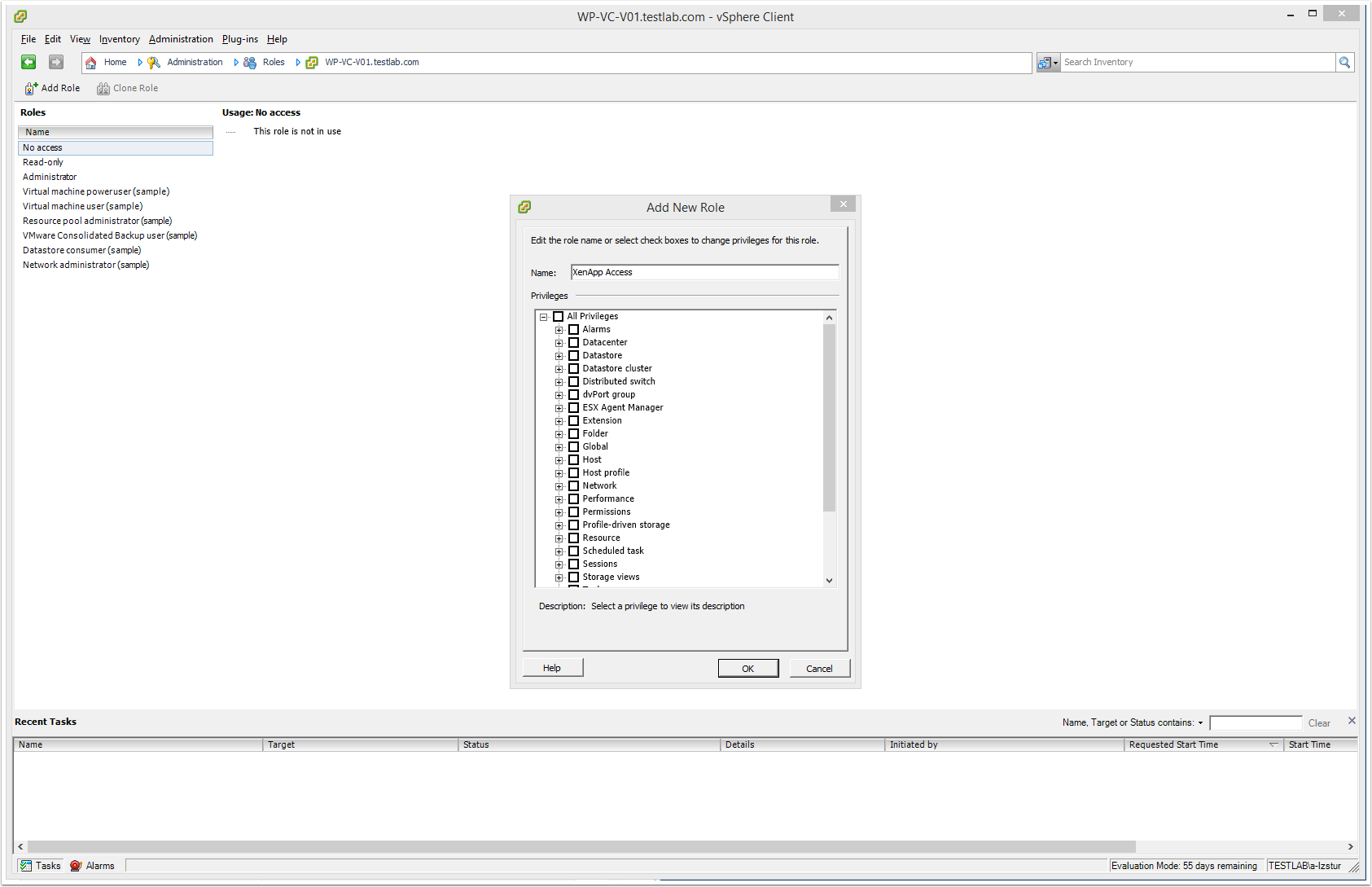Expand the Permissions privilege node
The width and height of the screenshot is (1372, 887).
[x=559, y=512]
